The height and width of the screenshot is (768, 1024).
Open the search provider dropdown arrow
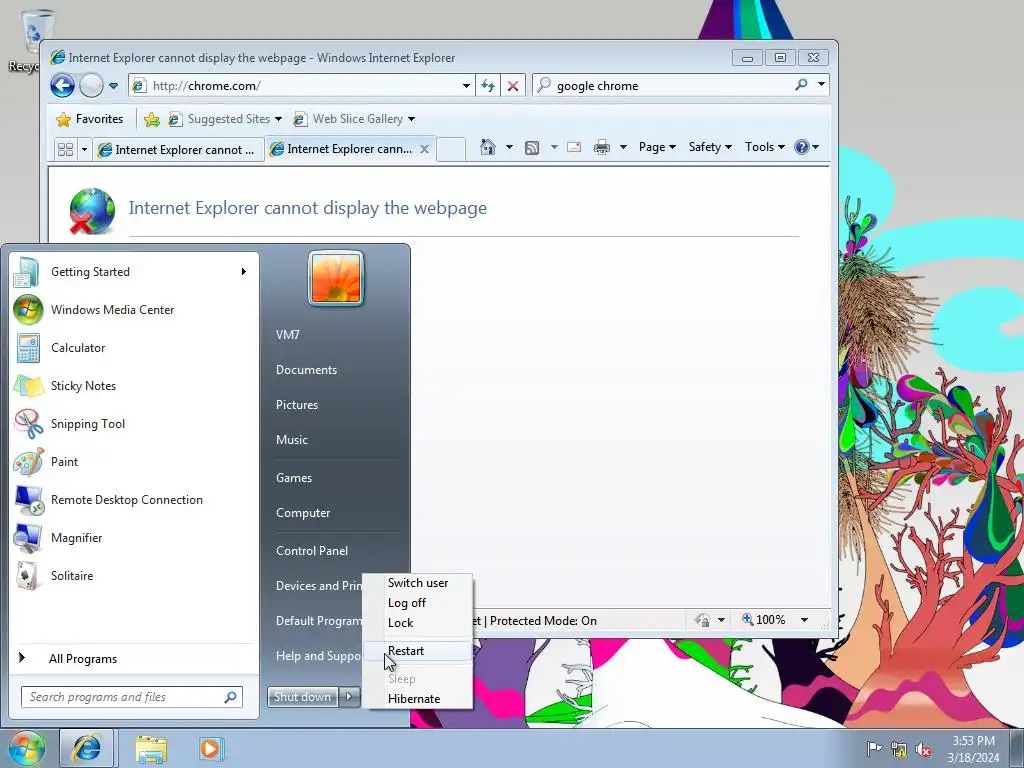point(822,85)
